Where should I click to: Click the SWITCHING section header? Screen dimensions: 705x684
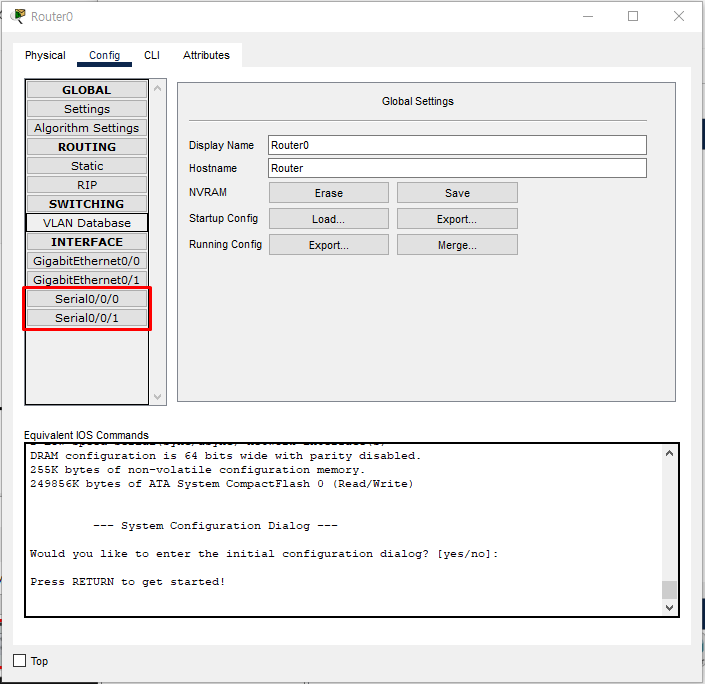coord(87,204)
